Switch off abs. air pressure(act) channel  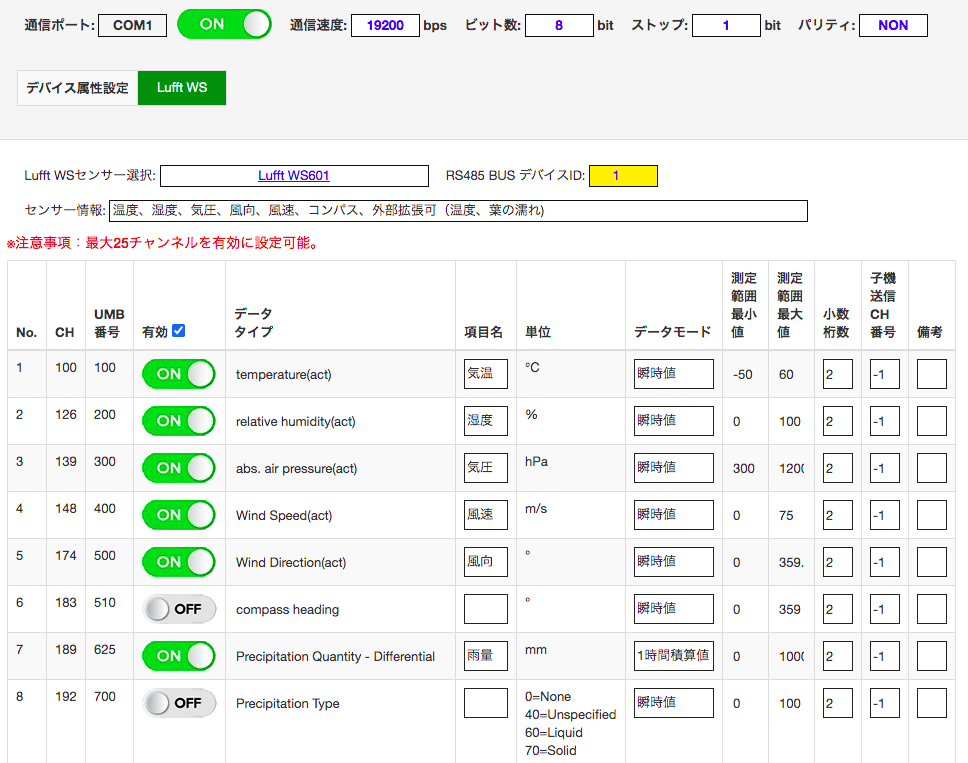(179, 468)
